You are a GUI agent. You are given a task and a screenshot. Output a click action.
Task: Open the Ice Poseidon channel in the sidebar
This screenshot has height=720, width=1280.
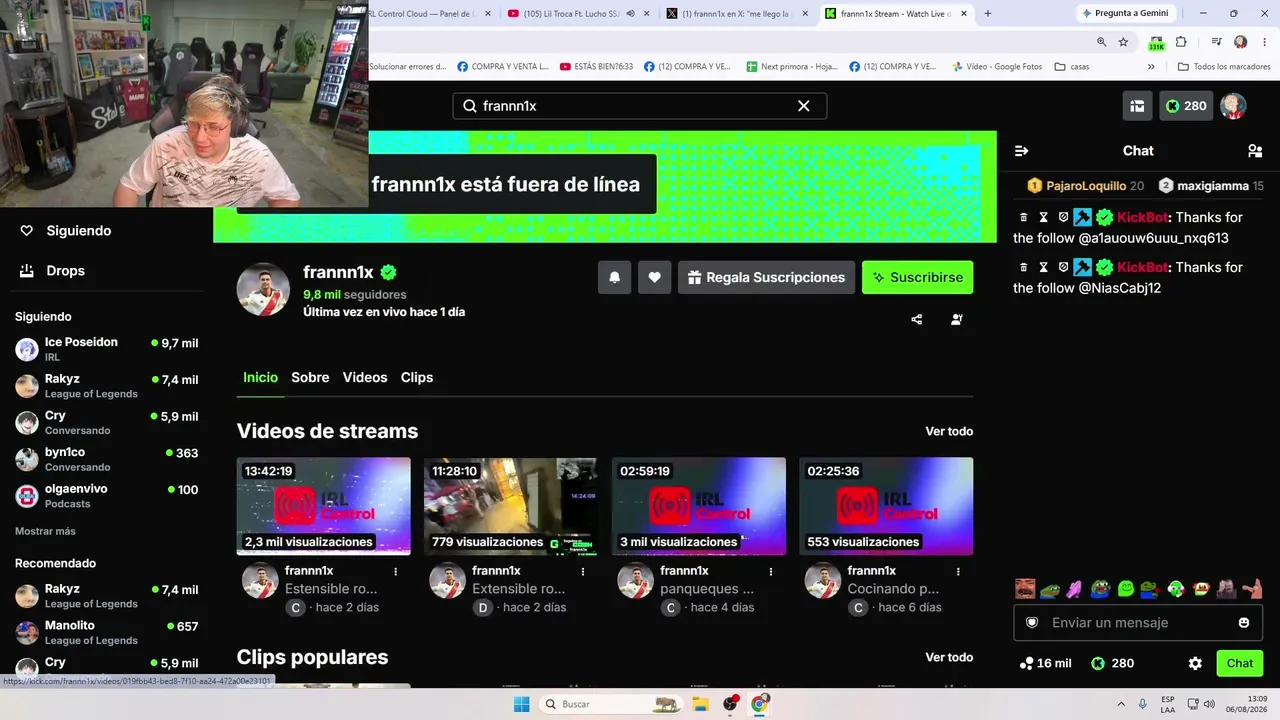click(107, 349)
